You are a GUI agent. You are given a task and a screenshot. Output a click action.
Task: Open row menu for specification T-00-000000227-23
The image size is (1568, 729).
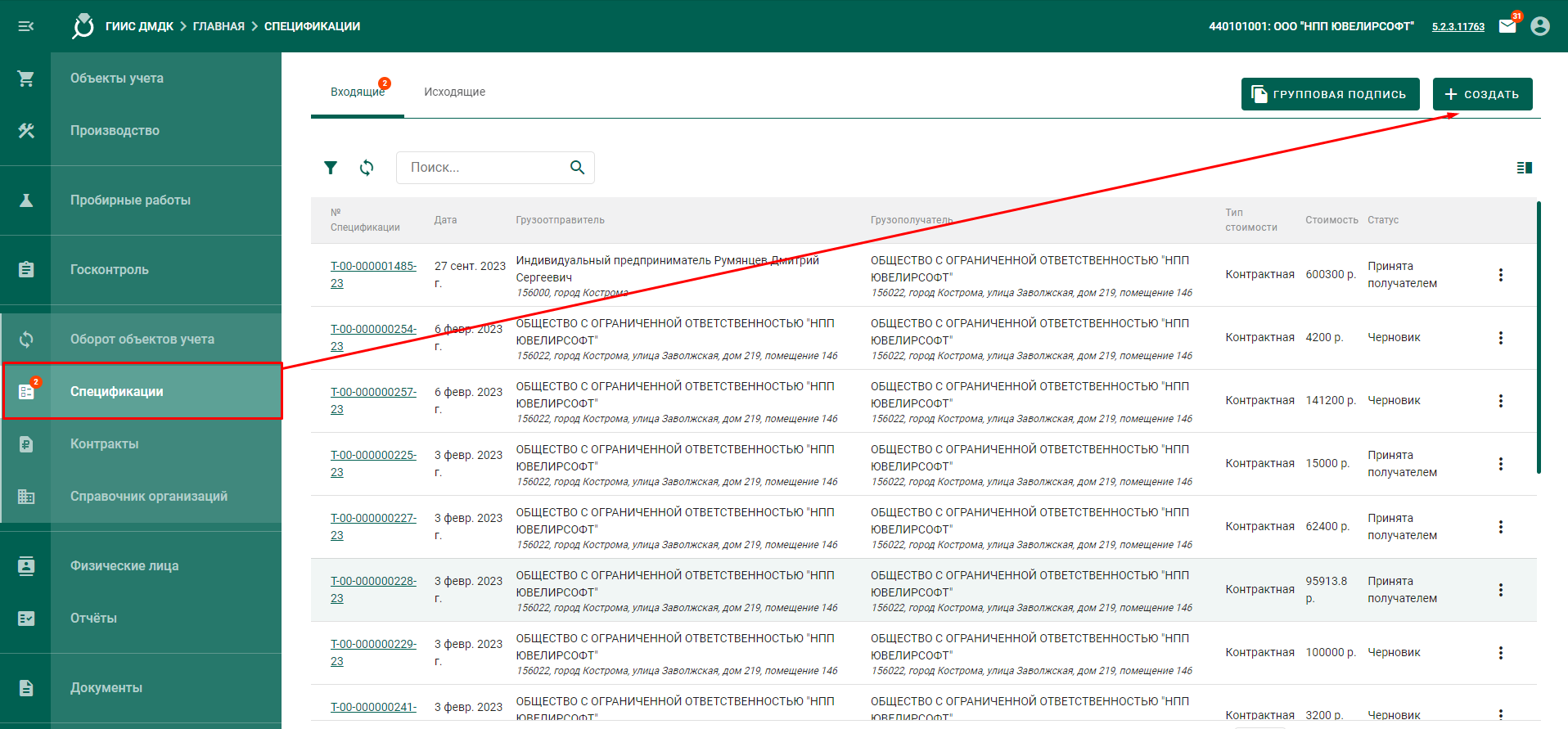point(1501,527)
